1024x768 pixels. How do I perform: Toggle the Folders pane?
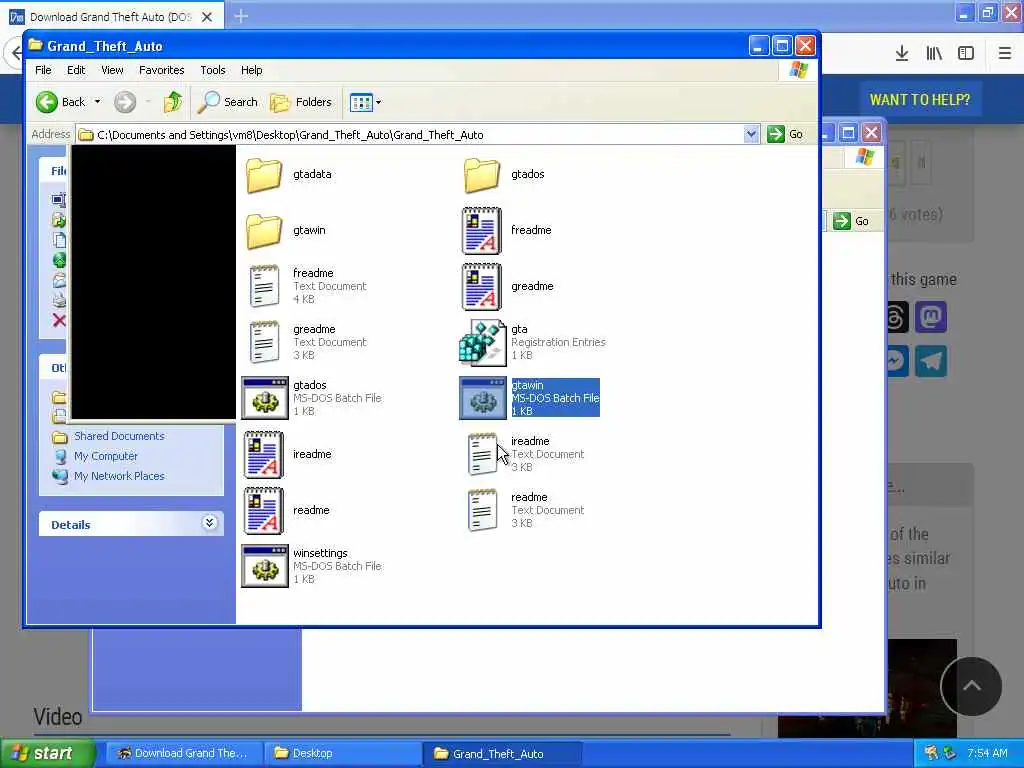point(301,102)
